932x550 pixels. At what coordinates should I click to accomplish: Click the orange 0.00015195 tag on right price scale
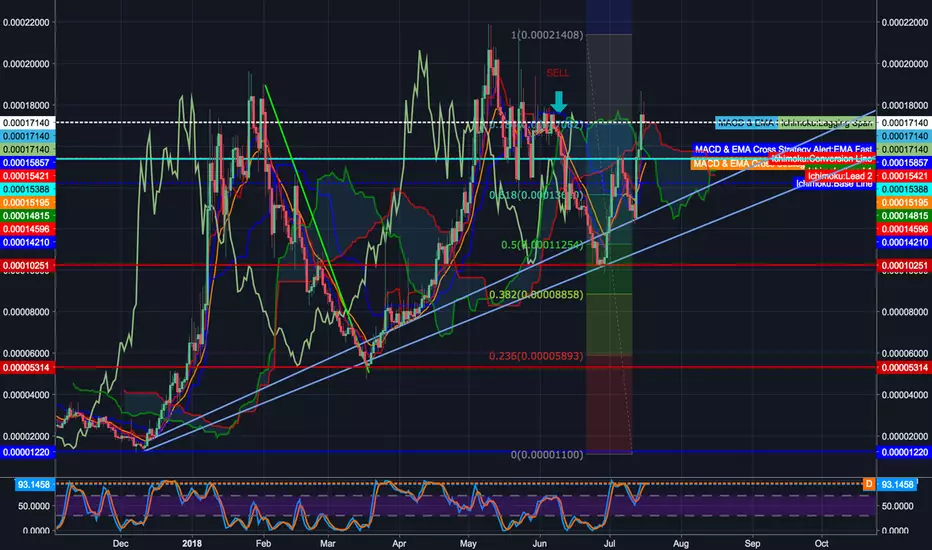pos(903,203)
